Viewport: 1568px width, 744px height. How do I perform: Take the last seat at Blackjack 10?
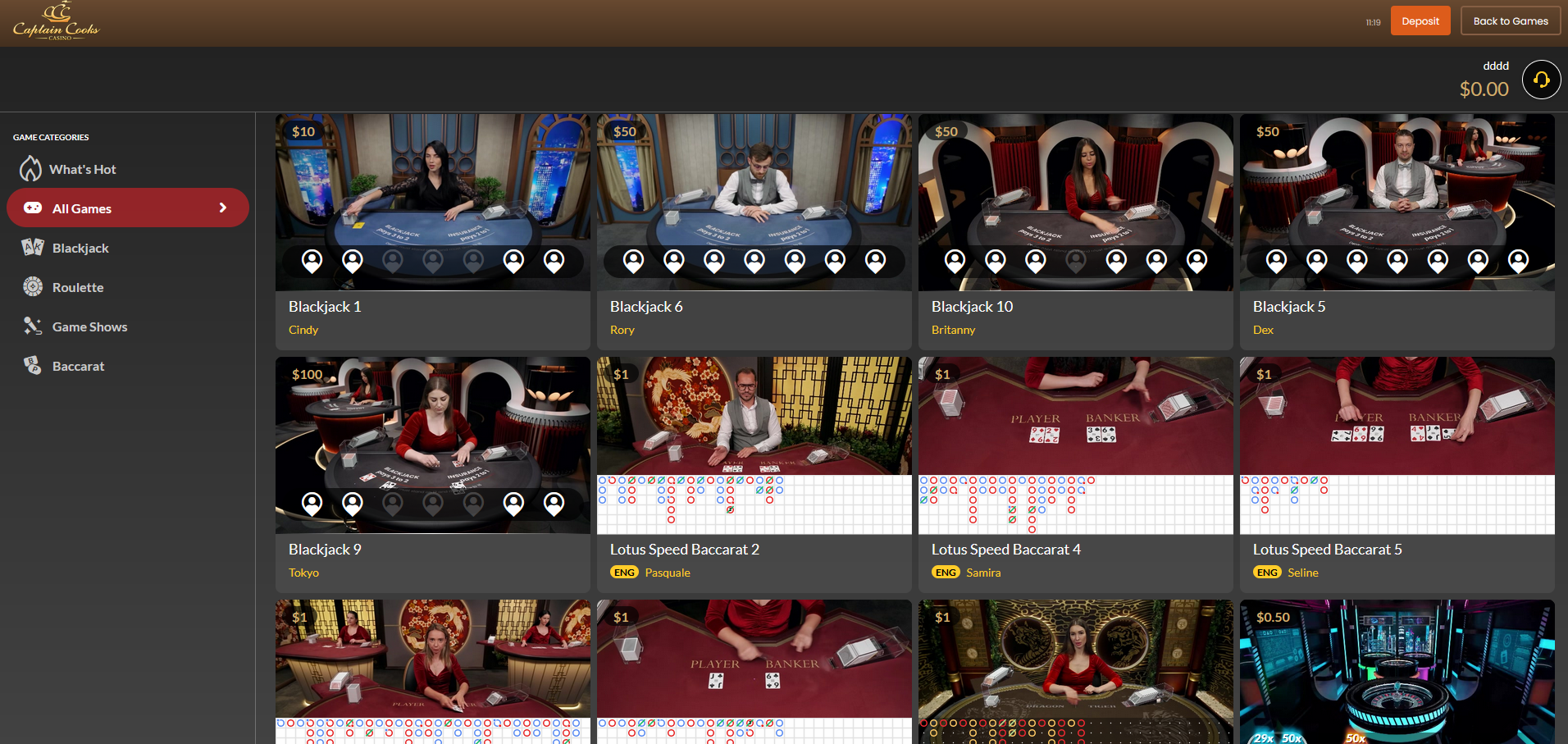pos(1197,262)
